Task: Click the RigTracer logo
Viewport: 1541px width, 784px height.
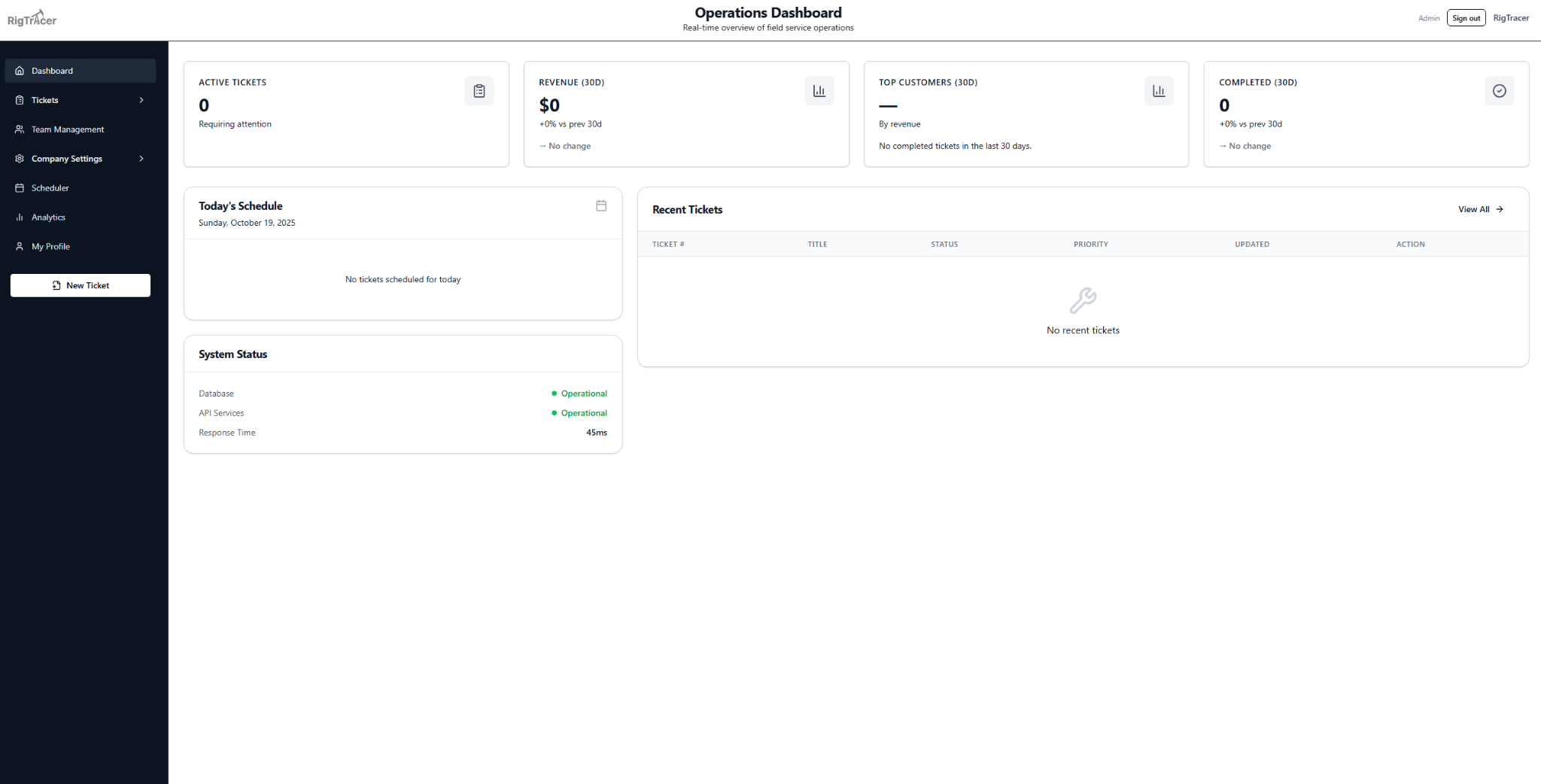Action: [31, 17]
